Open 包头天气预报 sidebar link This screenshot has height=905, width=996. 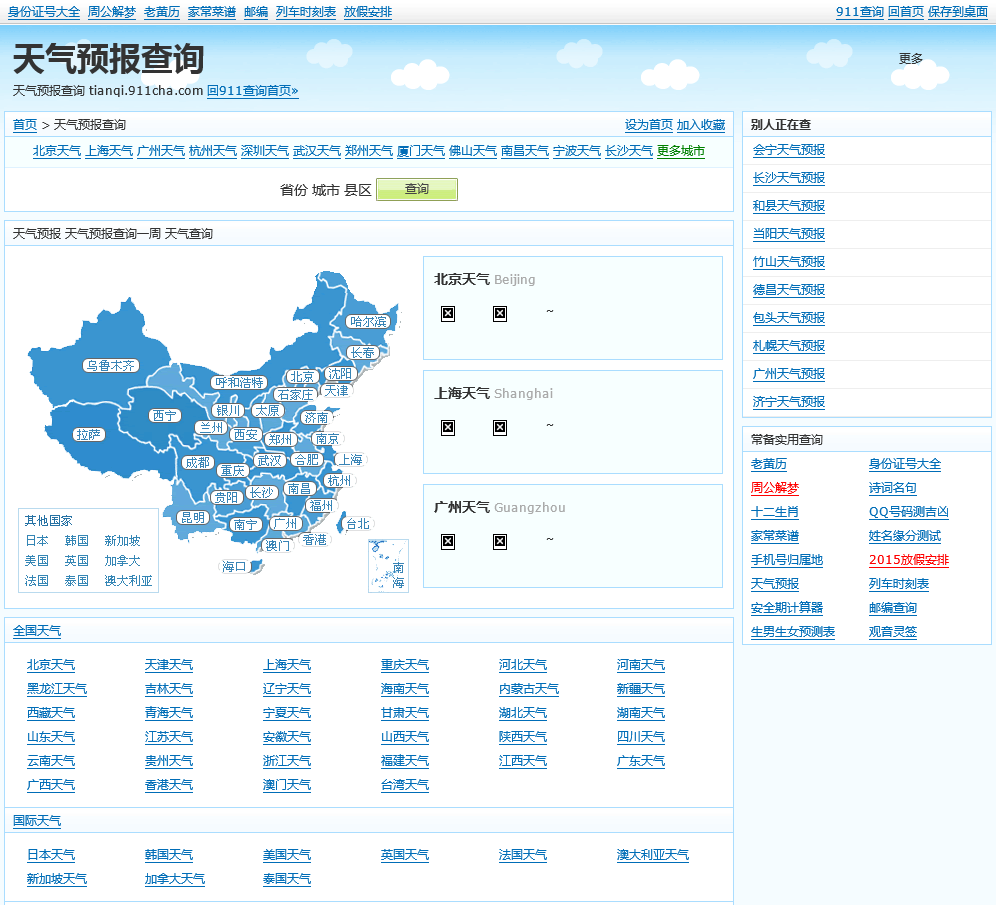point(788,318)
